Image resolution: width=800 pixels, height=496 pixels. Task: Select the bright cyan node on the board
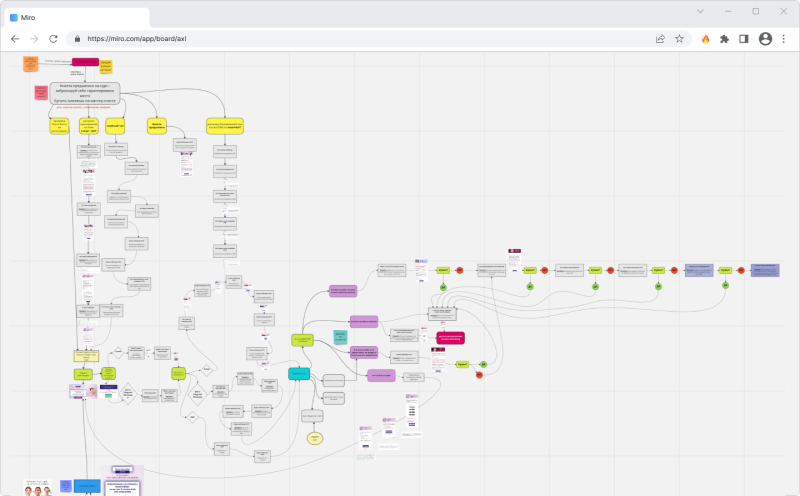pos(299,374)
